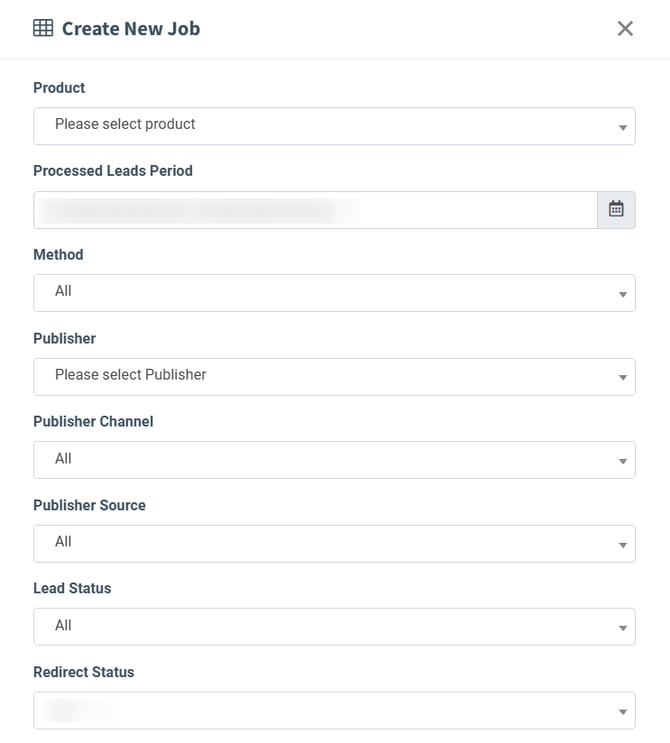The width and height of the screenshot is (670, 743).
Task: Click the Processed Leads Period date field
Action: tap(315, 210)
